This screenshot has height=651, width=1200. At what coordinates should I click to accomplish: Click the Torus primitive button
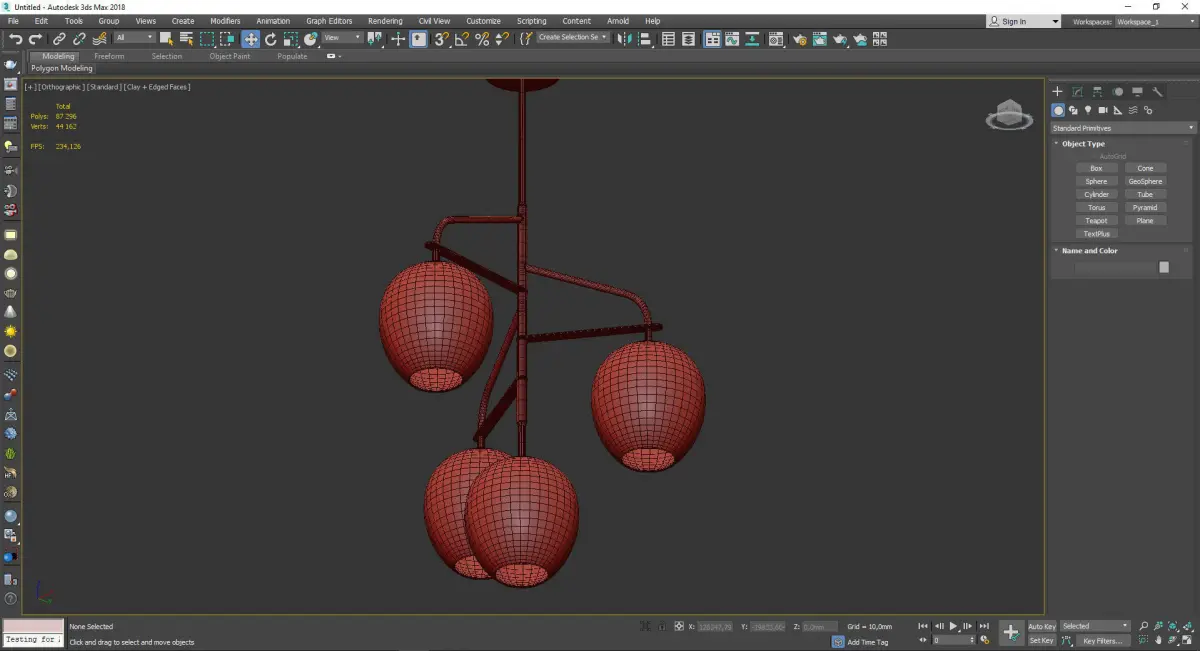[1096, 207]
